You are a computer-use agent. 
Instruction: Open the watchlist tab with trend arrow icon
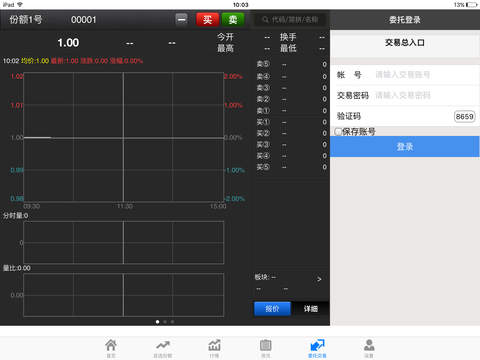(163, 348)
